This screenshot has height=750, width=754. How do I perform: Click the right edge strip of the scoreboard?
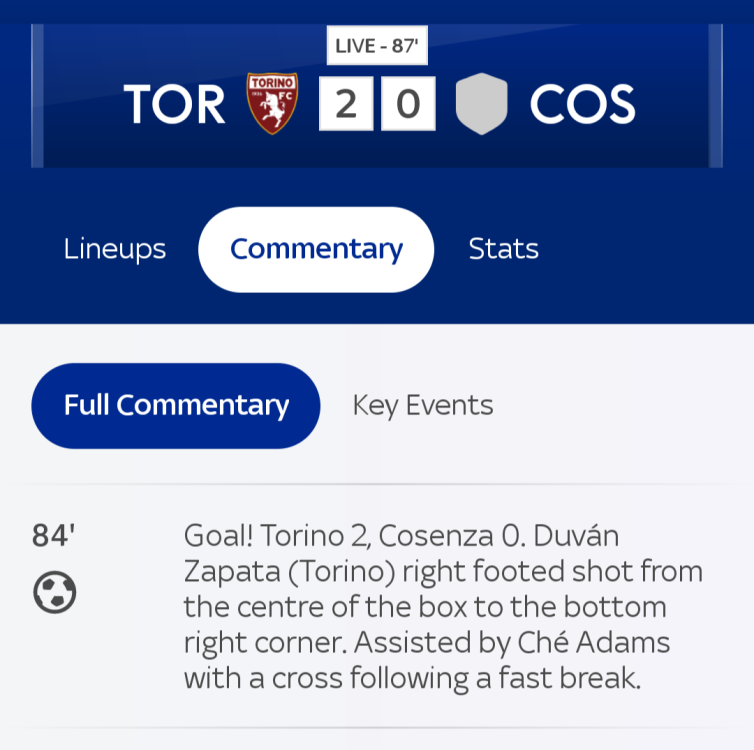(716, 96)
